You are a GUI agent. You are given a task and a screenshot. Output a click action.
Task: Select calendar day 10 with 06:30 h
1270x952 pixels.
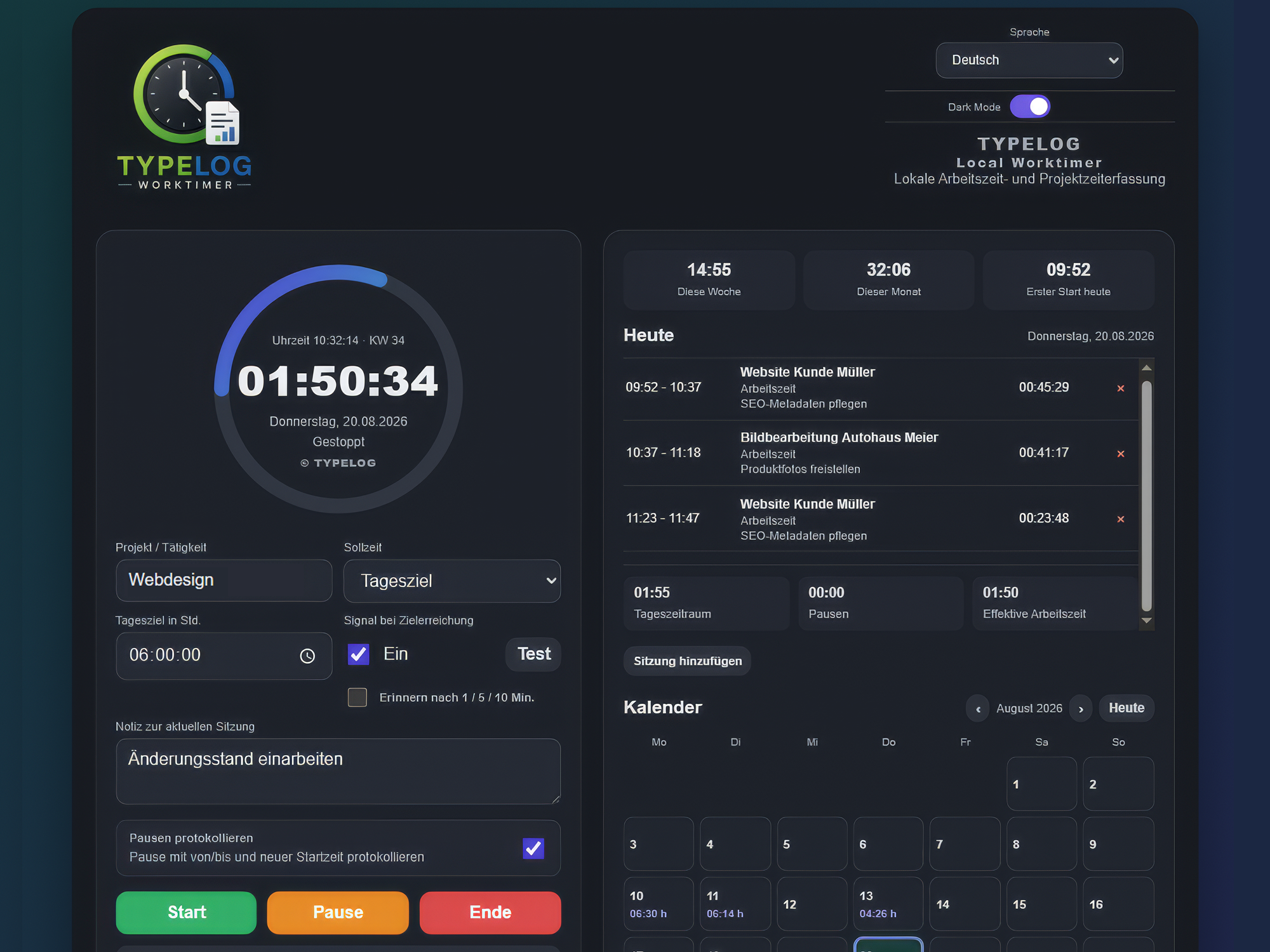click(x=658, y=904)
